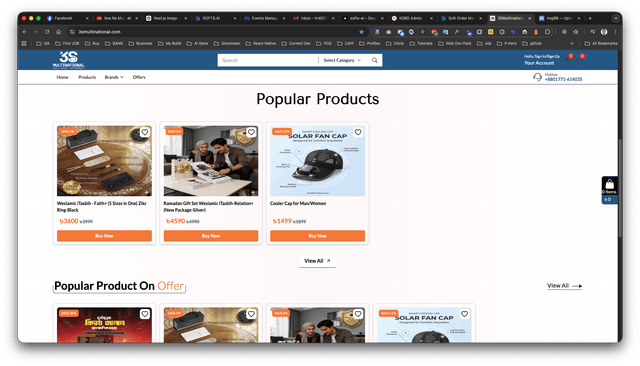
Task: Favorite the Ramadan Gift Set product
Action: pos(251,132)
